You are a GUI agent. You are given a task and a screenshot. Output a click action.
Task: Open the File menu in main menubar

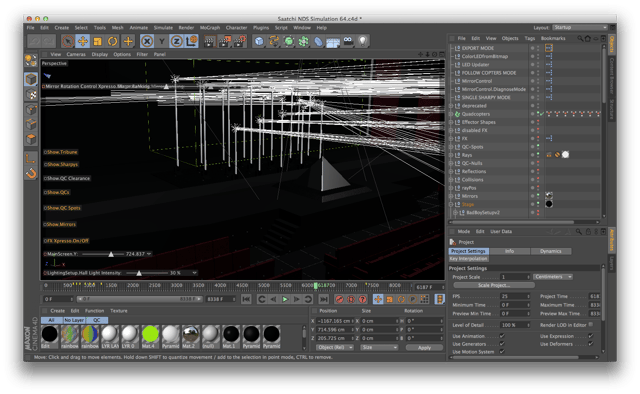pos(31,28)
